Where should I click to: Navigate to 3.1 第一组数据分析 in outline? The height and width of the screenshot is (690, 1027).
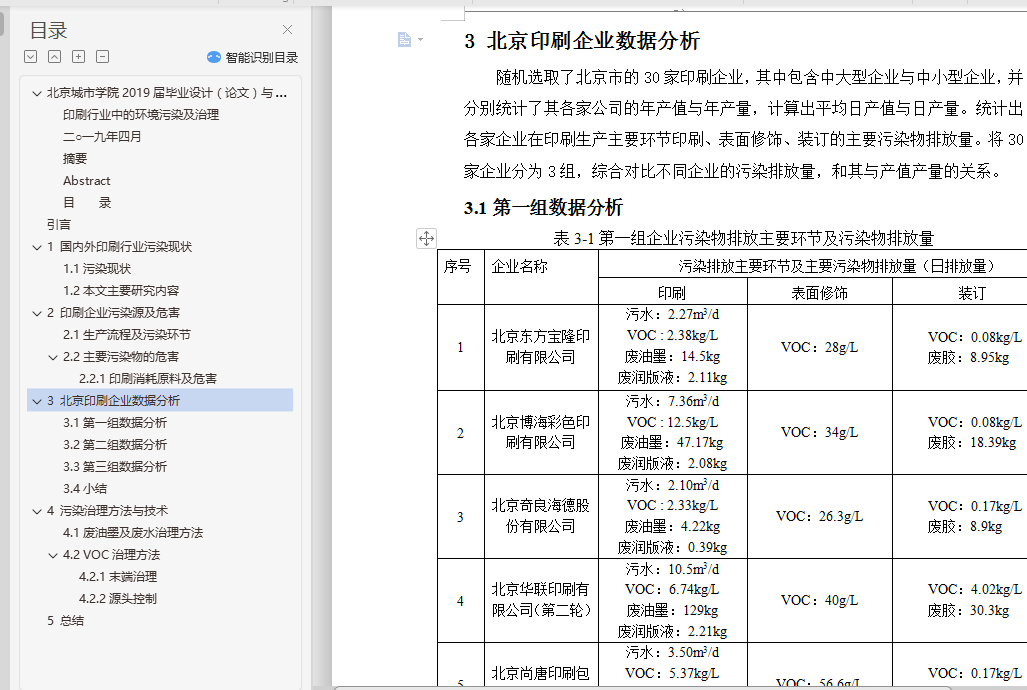click(x=115, y=423)
